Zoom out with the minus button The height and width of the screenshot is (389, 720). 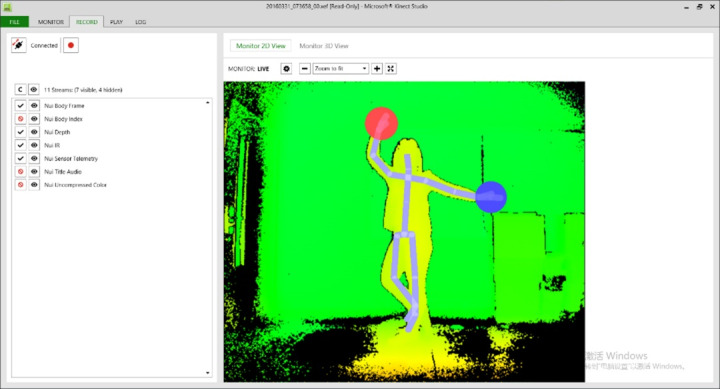click(305, 68)
